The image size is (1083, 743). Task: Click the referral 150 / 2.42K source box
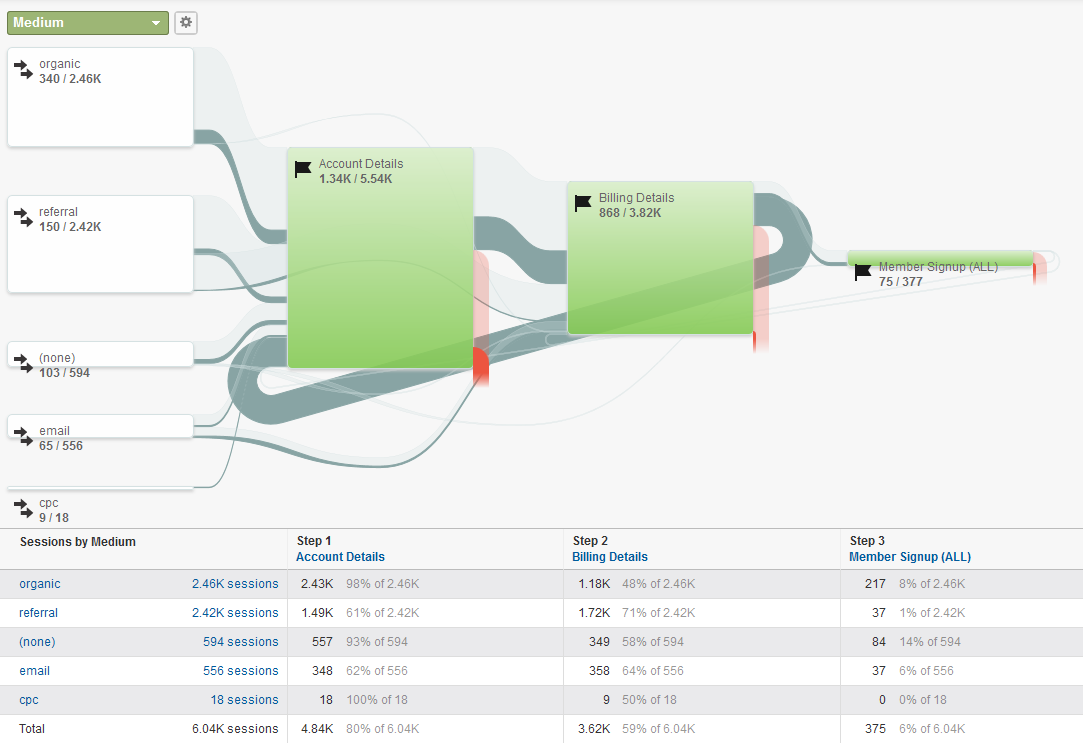click(x=100, y=244)
